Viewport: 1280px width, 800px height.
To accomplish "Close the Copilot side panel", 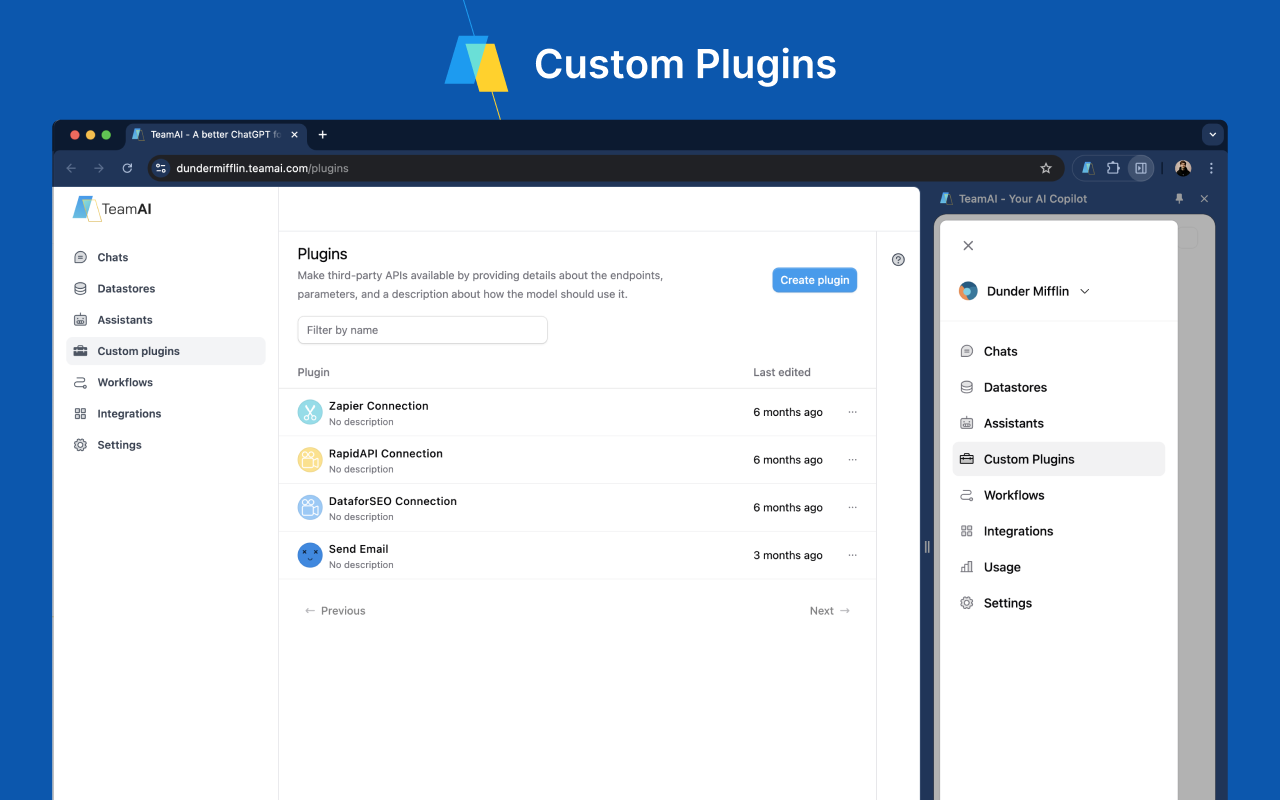I will (1204, 199).
